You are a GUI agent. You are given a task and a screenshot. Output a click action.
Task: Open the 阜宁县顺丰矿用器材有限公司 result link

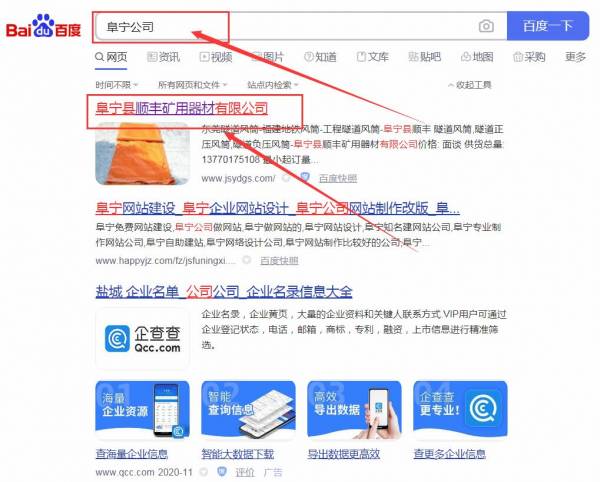(182, 108)
